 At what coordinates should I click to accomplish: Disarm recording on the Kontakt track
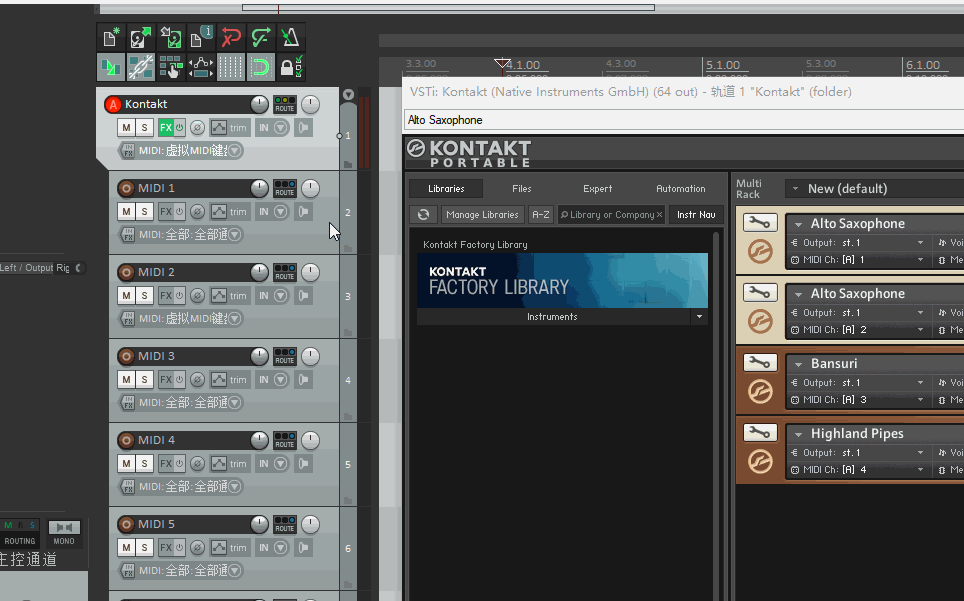[x=113, y=104]
